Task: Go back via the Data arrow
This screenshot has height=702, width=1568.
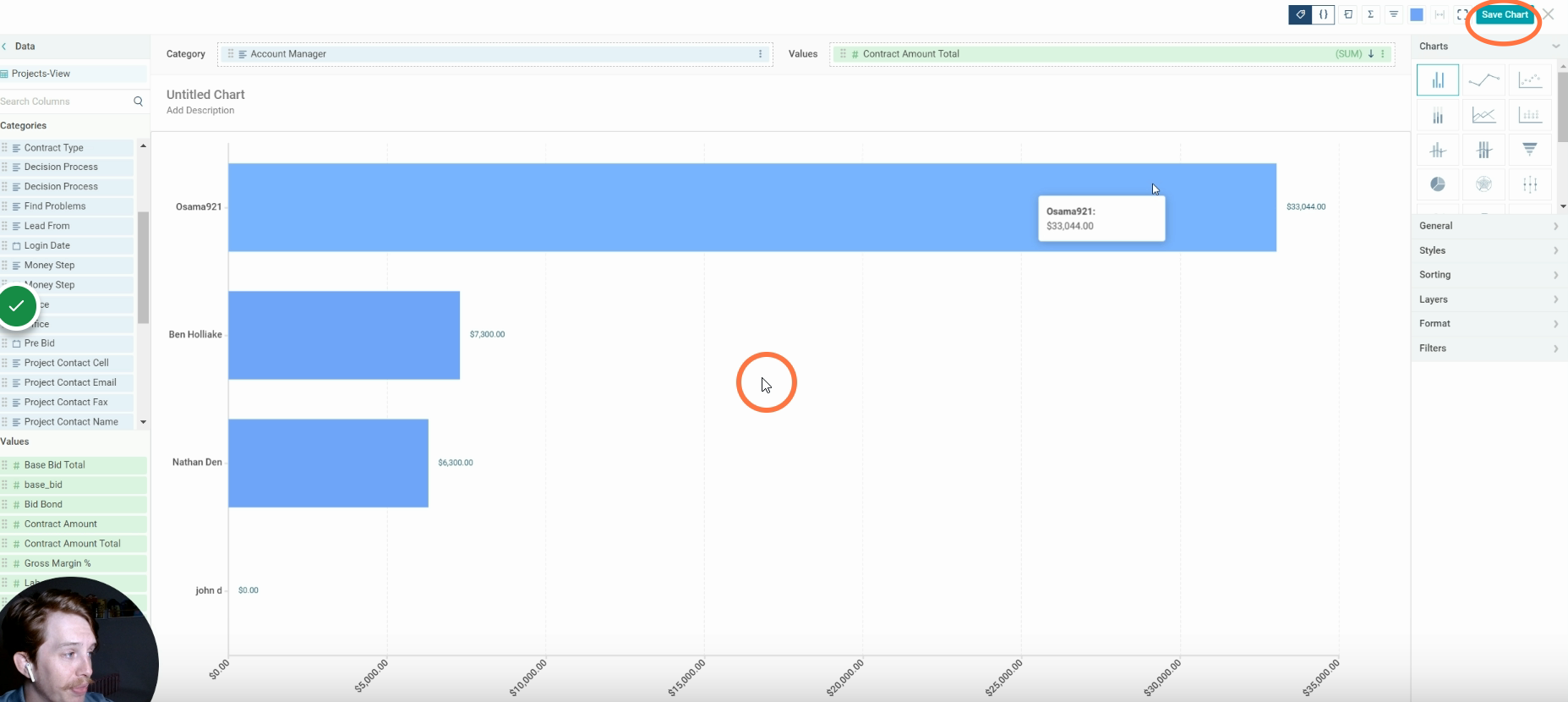Action: (x=4, y=47)
